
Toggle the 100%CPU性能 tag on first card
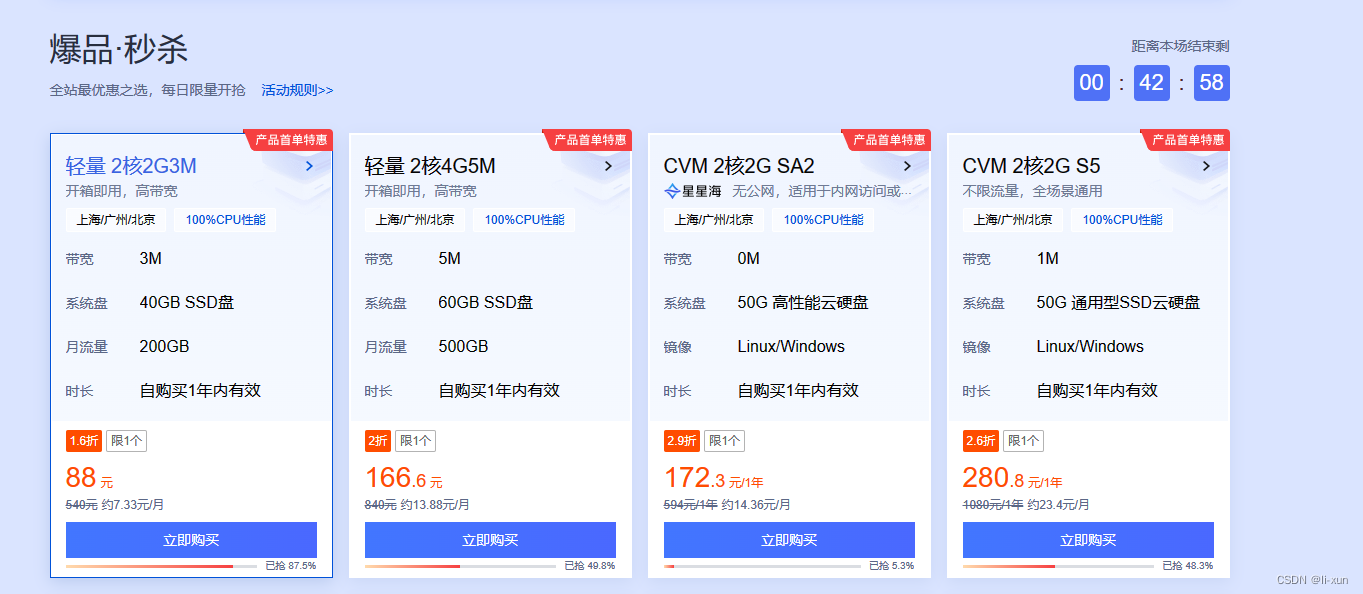pyautogui.click(x=224, y=219)
